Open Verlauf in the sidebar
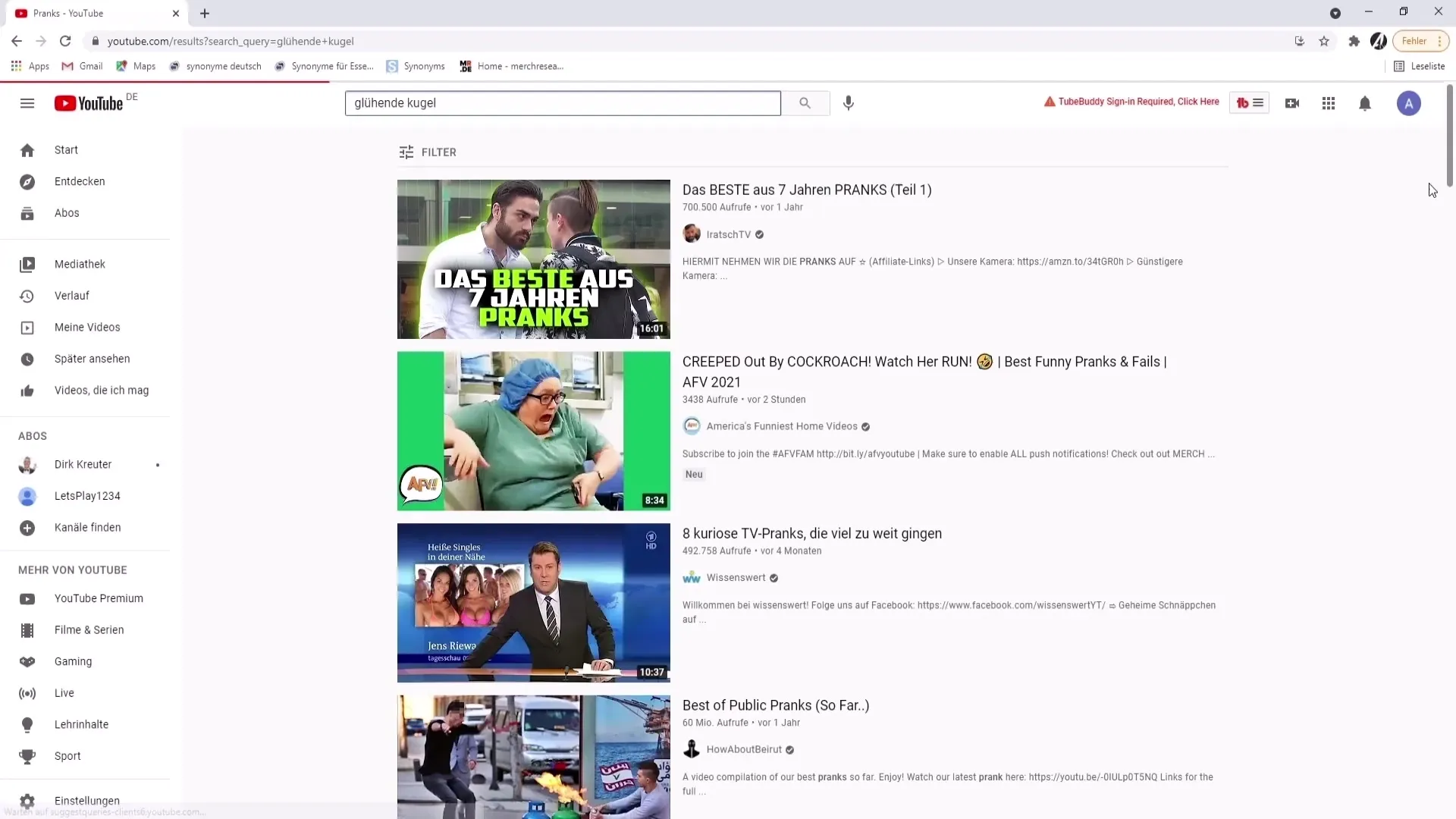 pyautogui.click(x=71, y=296)
